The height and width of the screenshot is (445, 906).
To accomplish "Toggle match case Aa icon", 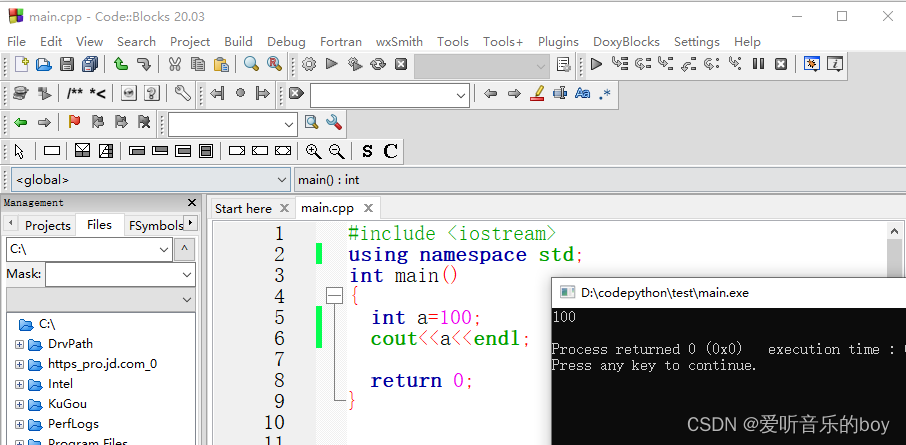I will click(582, 93).
